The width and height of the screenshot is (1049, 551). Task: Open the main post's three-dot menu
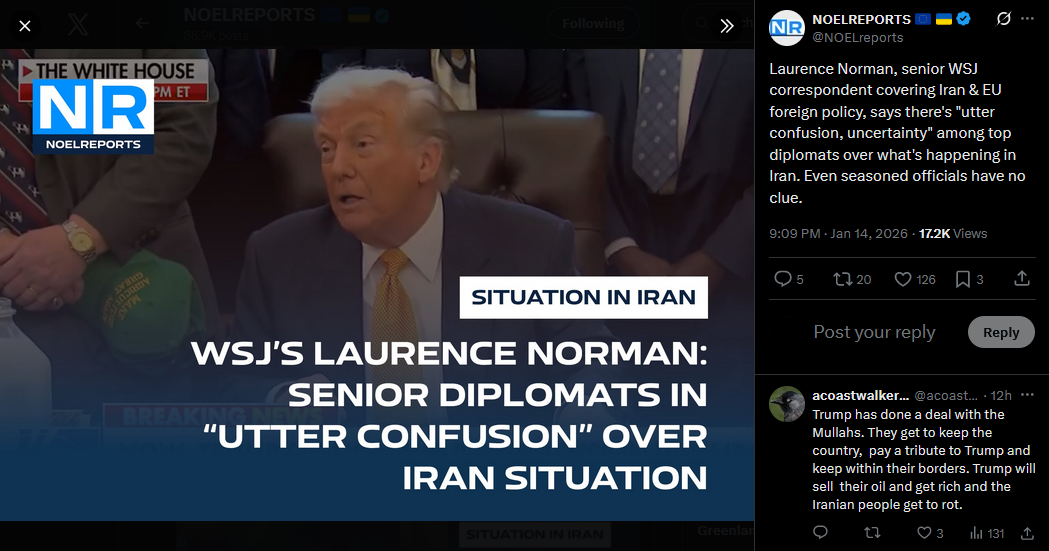(1028, 19)
